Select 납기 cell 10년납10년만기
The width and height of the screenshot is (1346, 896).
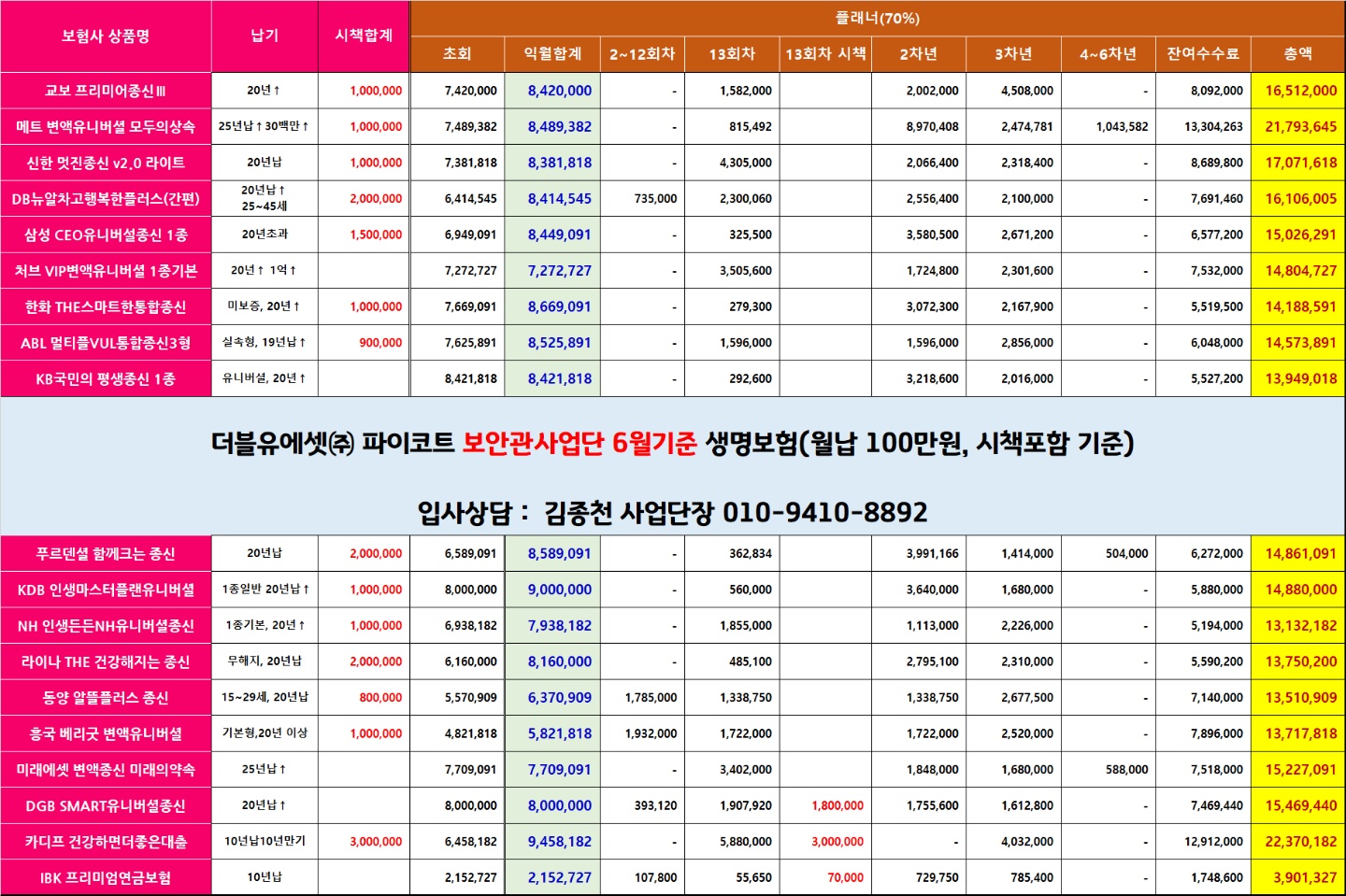265,841
